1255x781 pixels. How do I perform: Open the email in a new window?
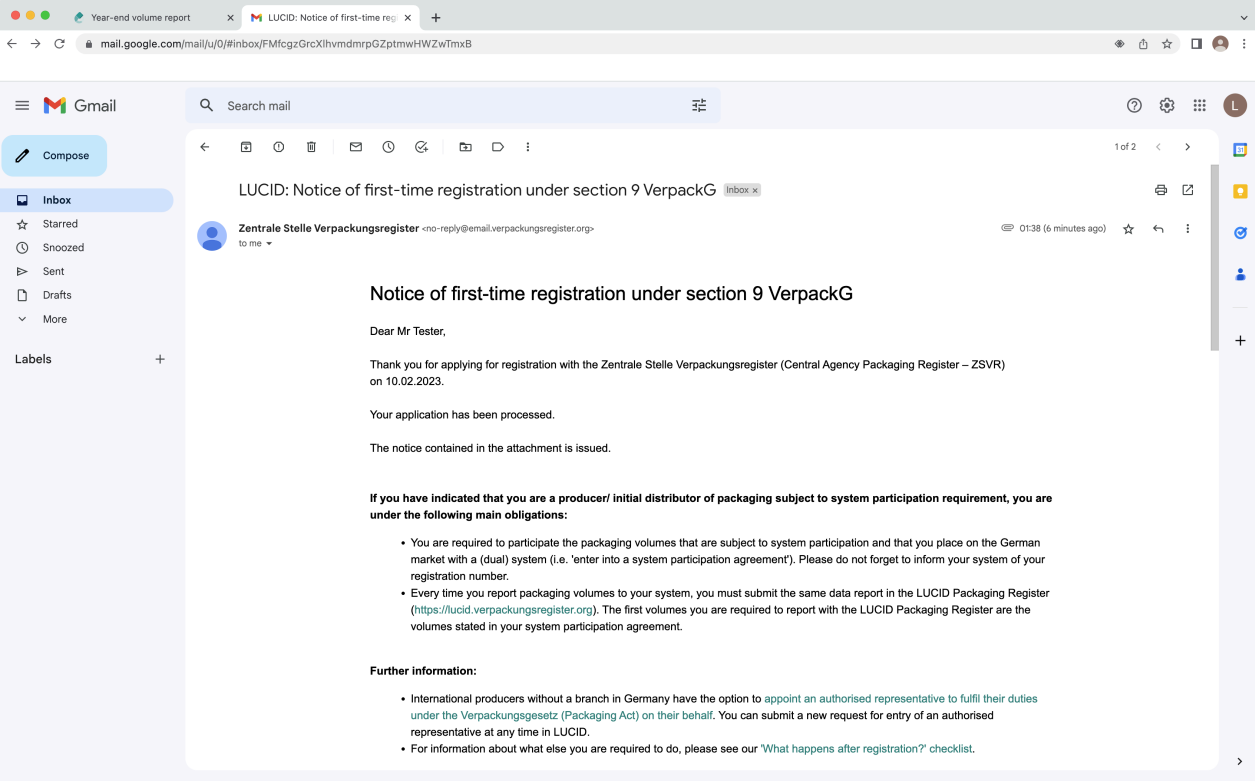(x=1187, y=190)
